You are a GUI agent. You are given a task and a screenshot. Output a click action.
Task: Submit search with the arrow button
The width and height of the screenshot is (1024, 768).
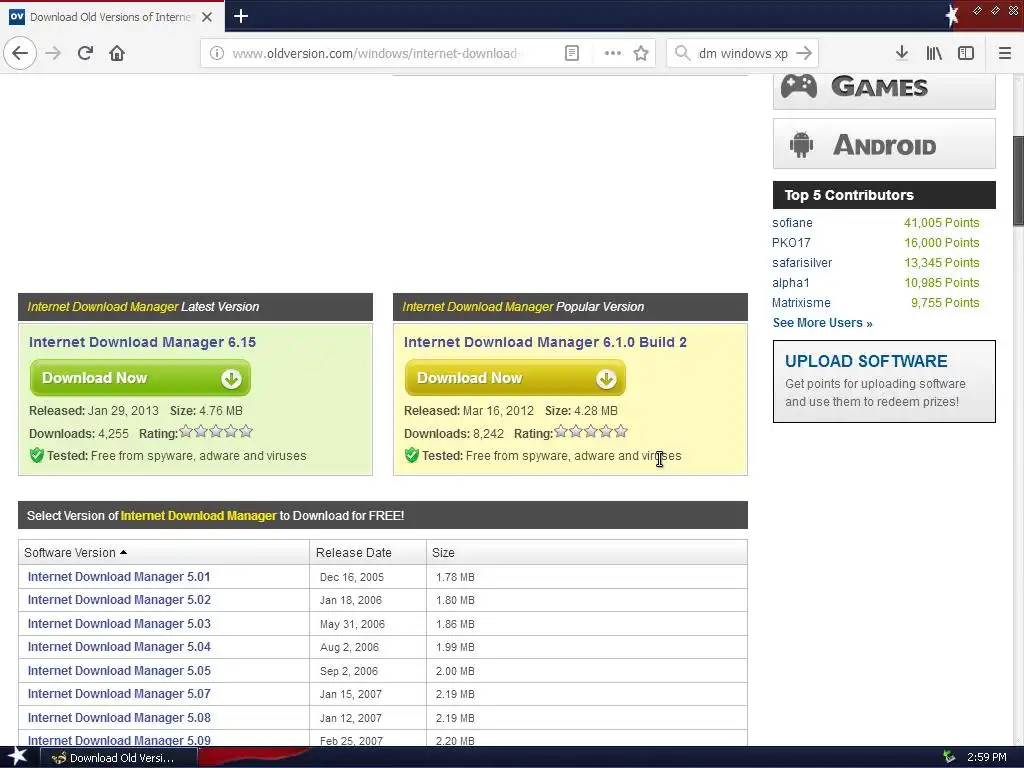point(805,53)
